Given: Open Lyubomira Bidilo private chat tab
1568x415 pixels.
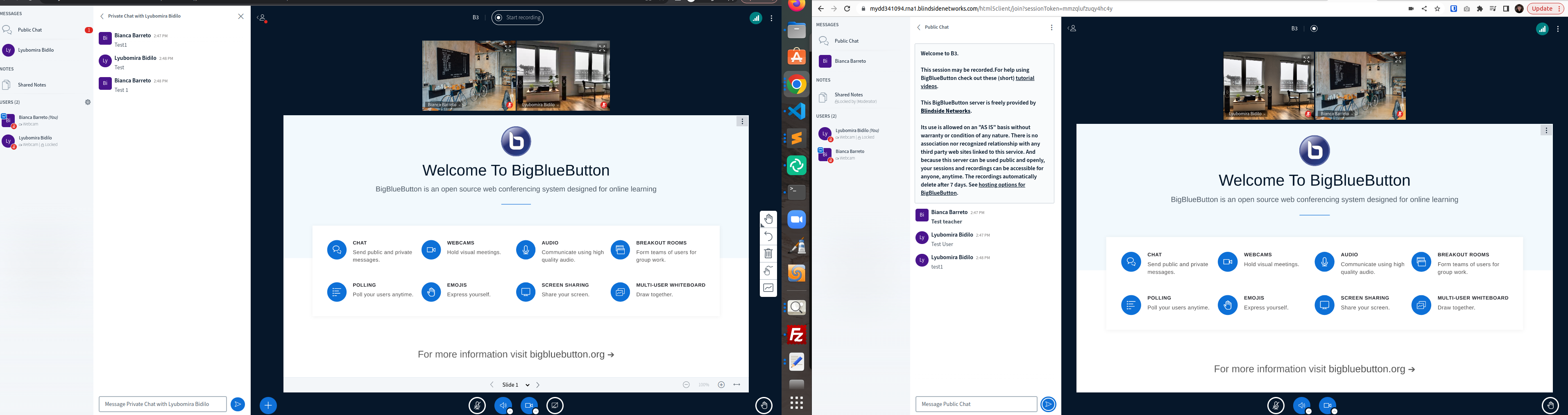Looking at the screenshot, I should [x=46, y=50].
